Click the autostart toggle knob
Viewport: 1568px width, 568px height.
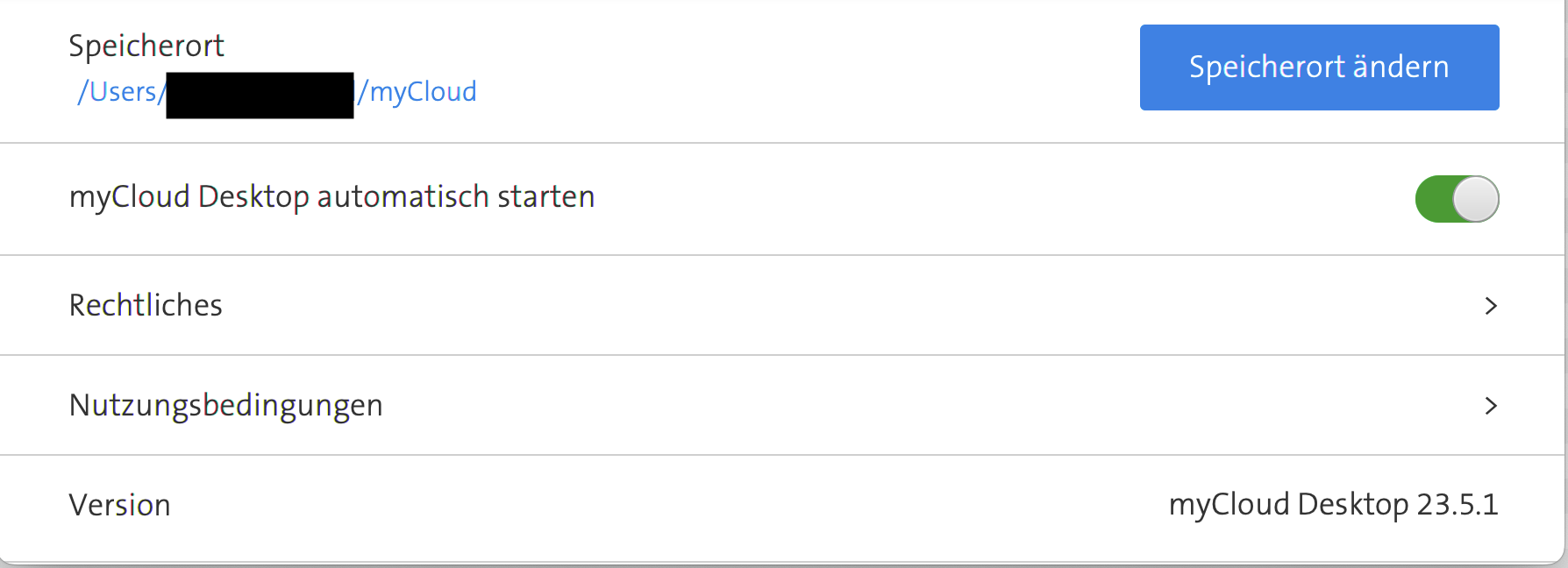(1477, 199)
